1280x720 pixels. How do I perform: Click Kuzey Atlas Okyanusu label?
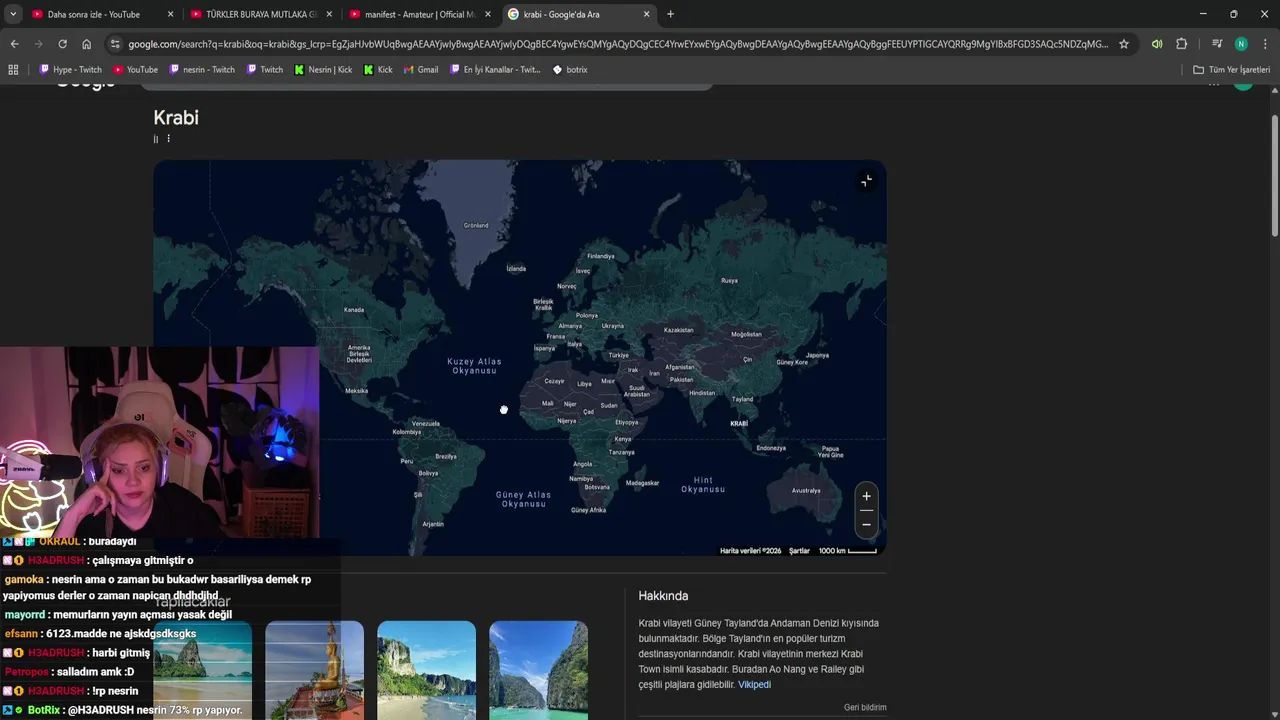pyautogui.click(x=474, y=366)
